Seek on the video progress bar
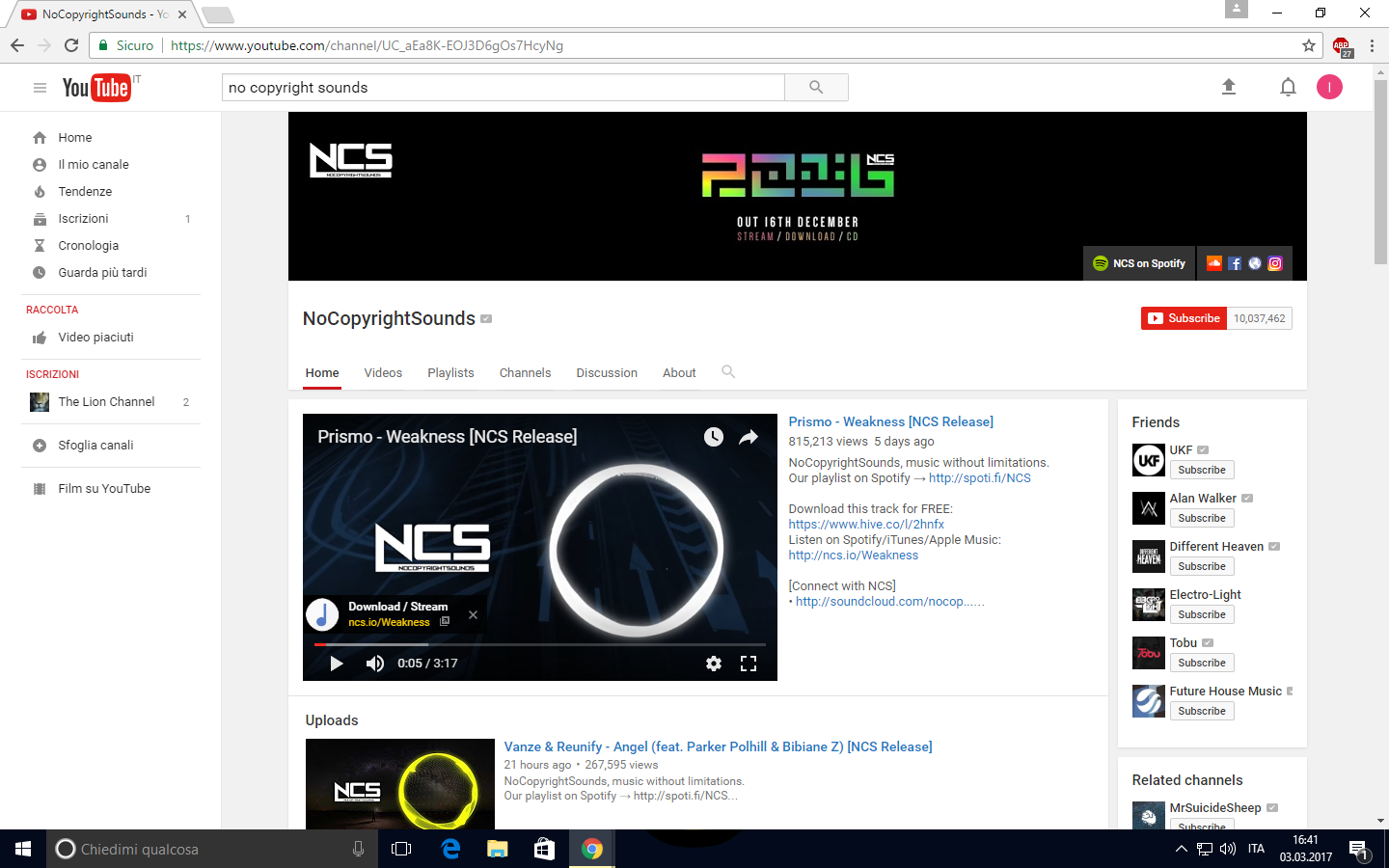The width and height of the screenshot is (1389, 868). click(540, 644)
